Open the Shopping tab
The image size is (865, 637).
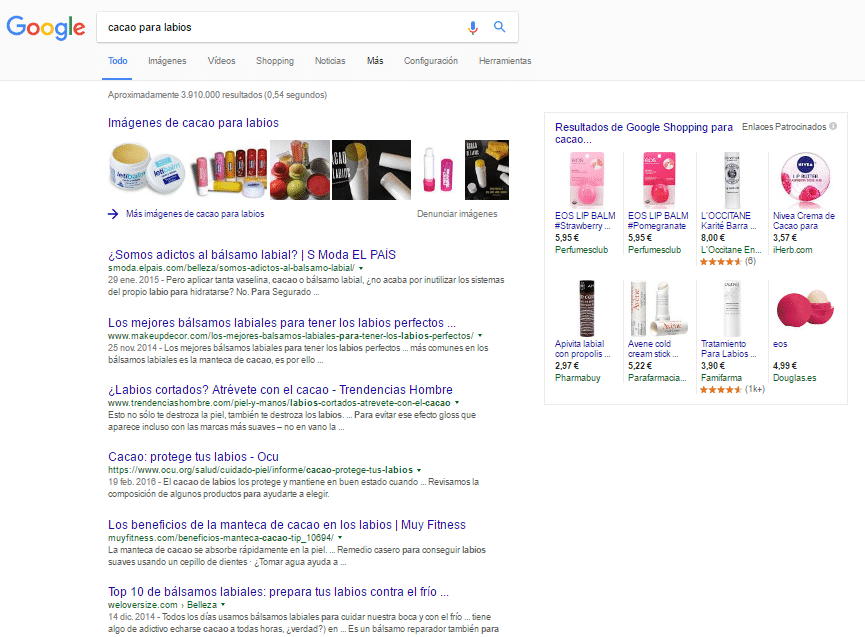click(x=275, y=61)
